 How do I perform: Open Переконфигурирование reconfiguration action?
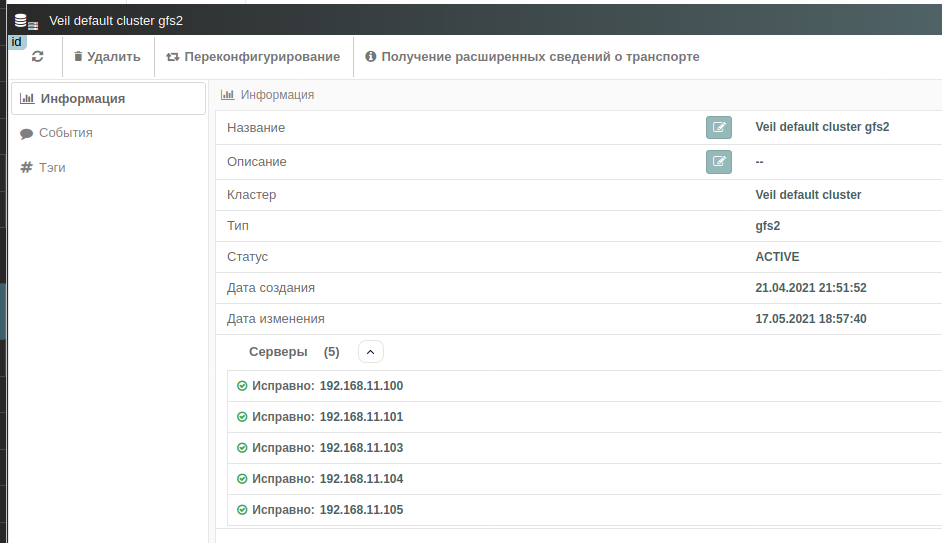click(x=253, y=56)
